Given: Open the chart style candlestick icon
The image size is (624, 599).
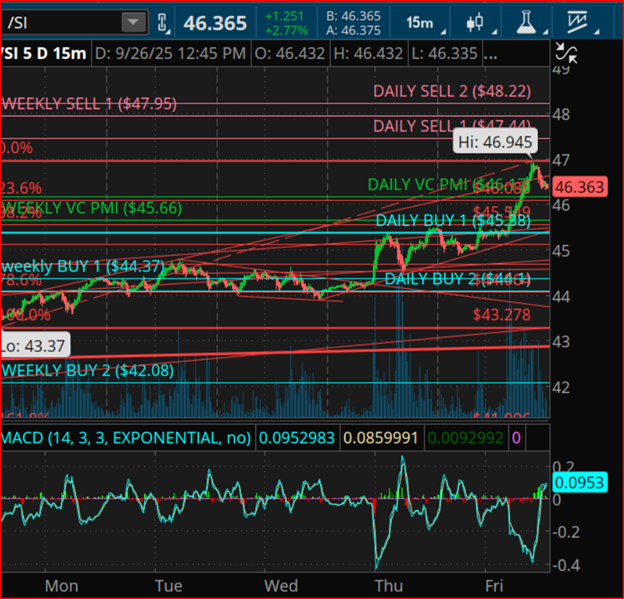Looking at the screenshot, I should (x=475, y=22).
